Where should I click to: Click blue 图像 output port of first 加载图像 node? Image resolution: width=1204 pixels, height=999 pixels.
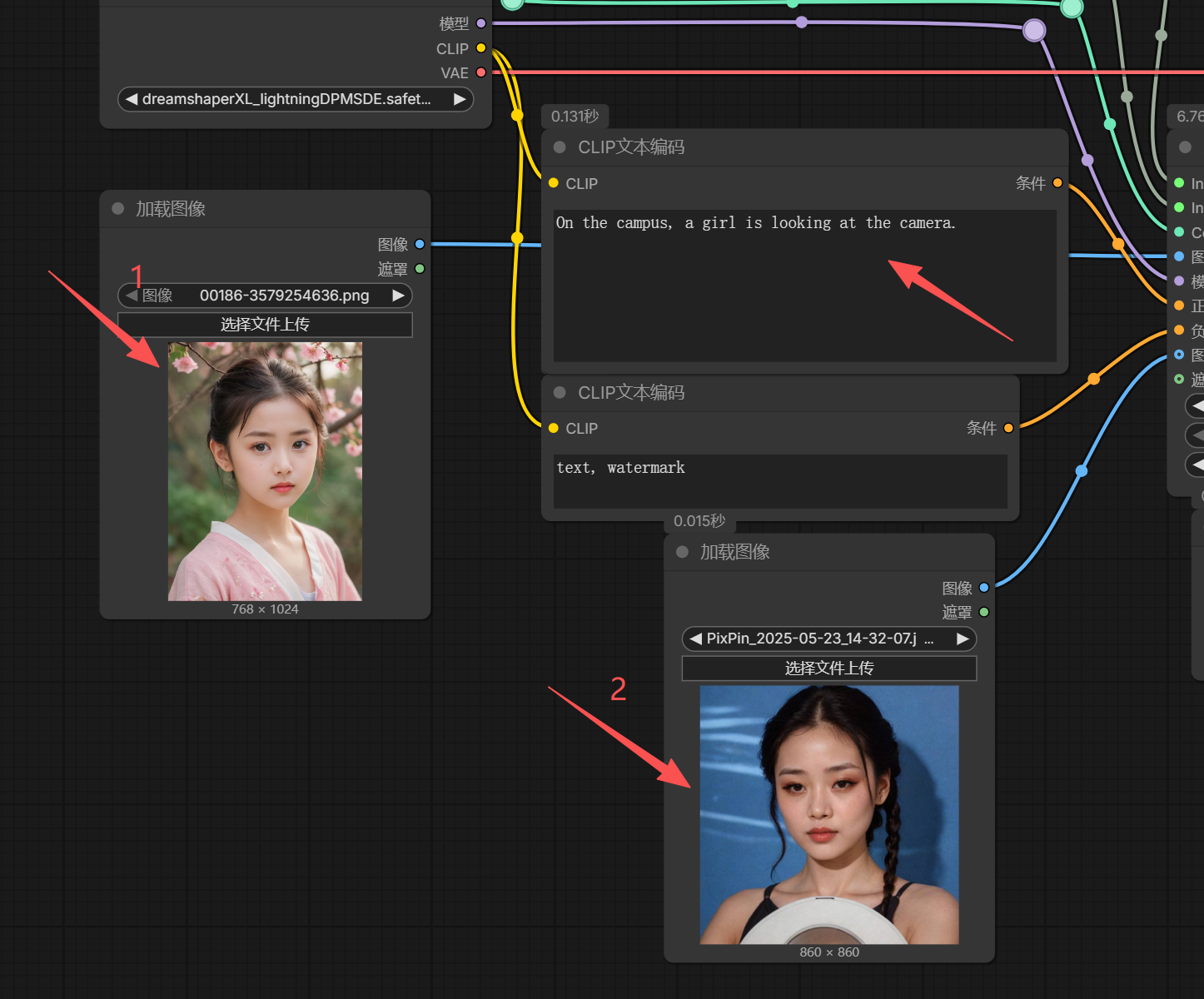point(420,244)
